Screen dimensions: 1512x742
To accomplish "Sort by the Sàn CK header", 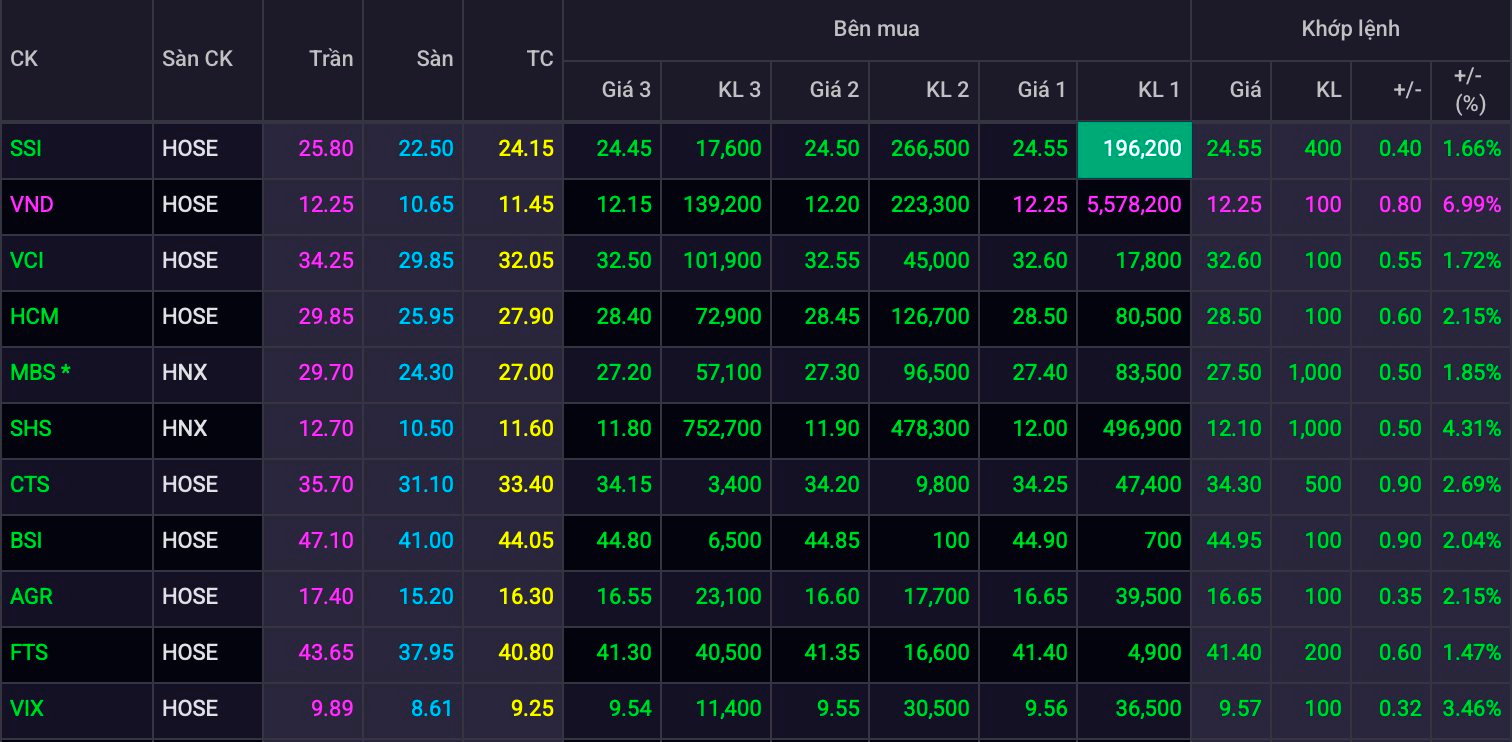I will pos(197,59).
